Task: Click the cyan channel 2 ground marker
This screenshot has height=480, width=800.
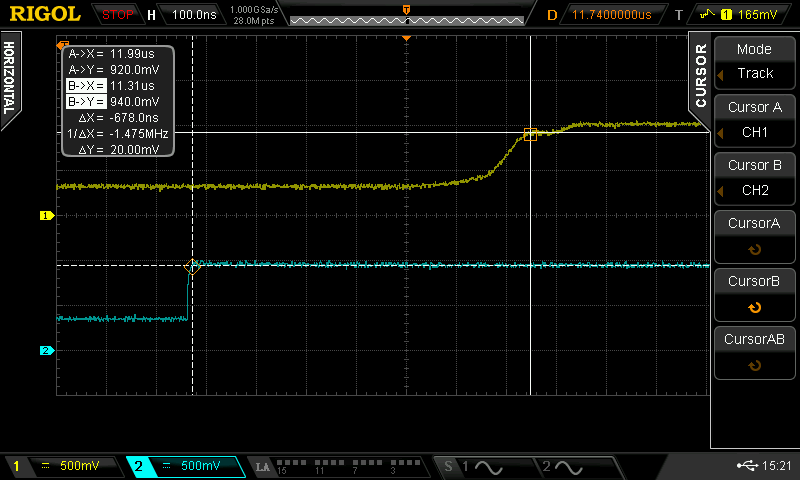Action: [x=45, y=351]
